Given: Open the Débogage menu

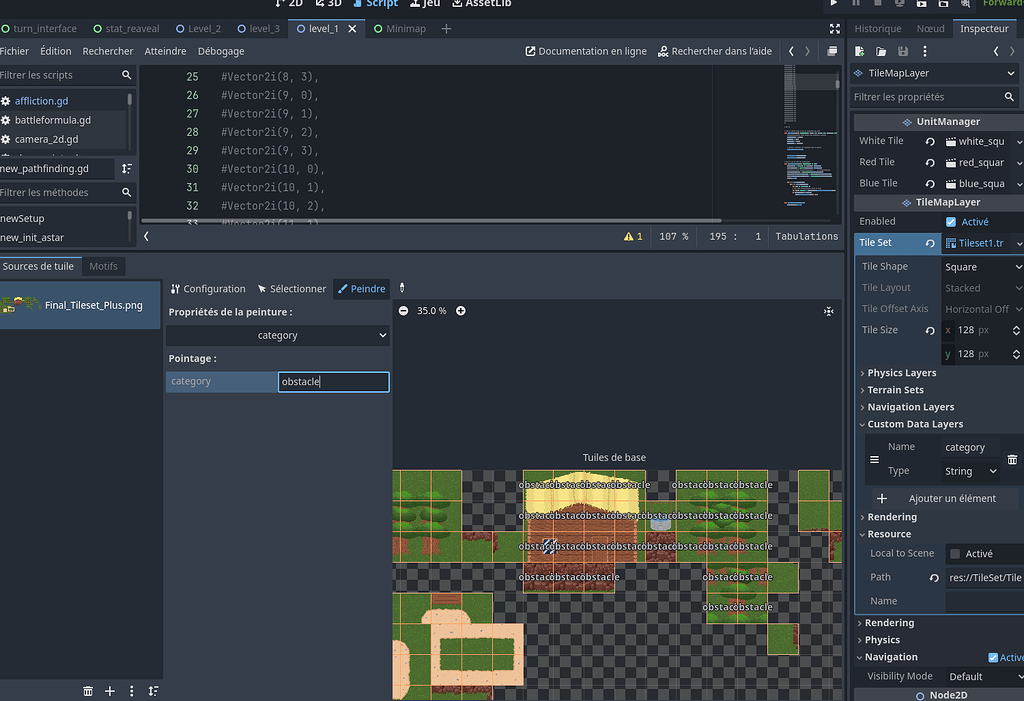Looking at the screenshot, I should (221, 51).
